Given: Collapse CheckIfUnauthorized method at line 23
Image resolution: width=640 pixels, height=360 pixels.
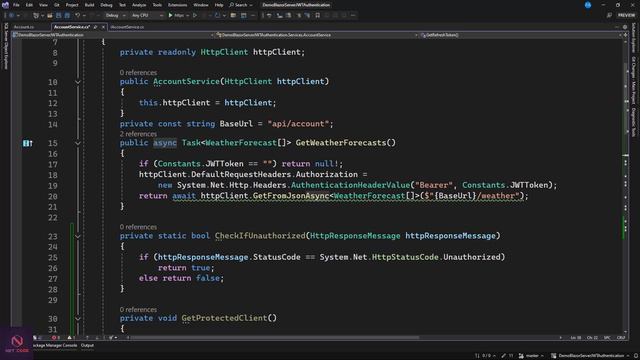Looking at the screenshot, I should tap(78, 236).
